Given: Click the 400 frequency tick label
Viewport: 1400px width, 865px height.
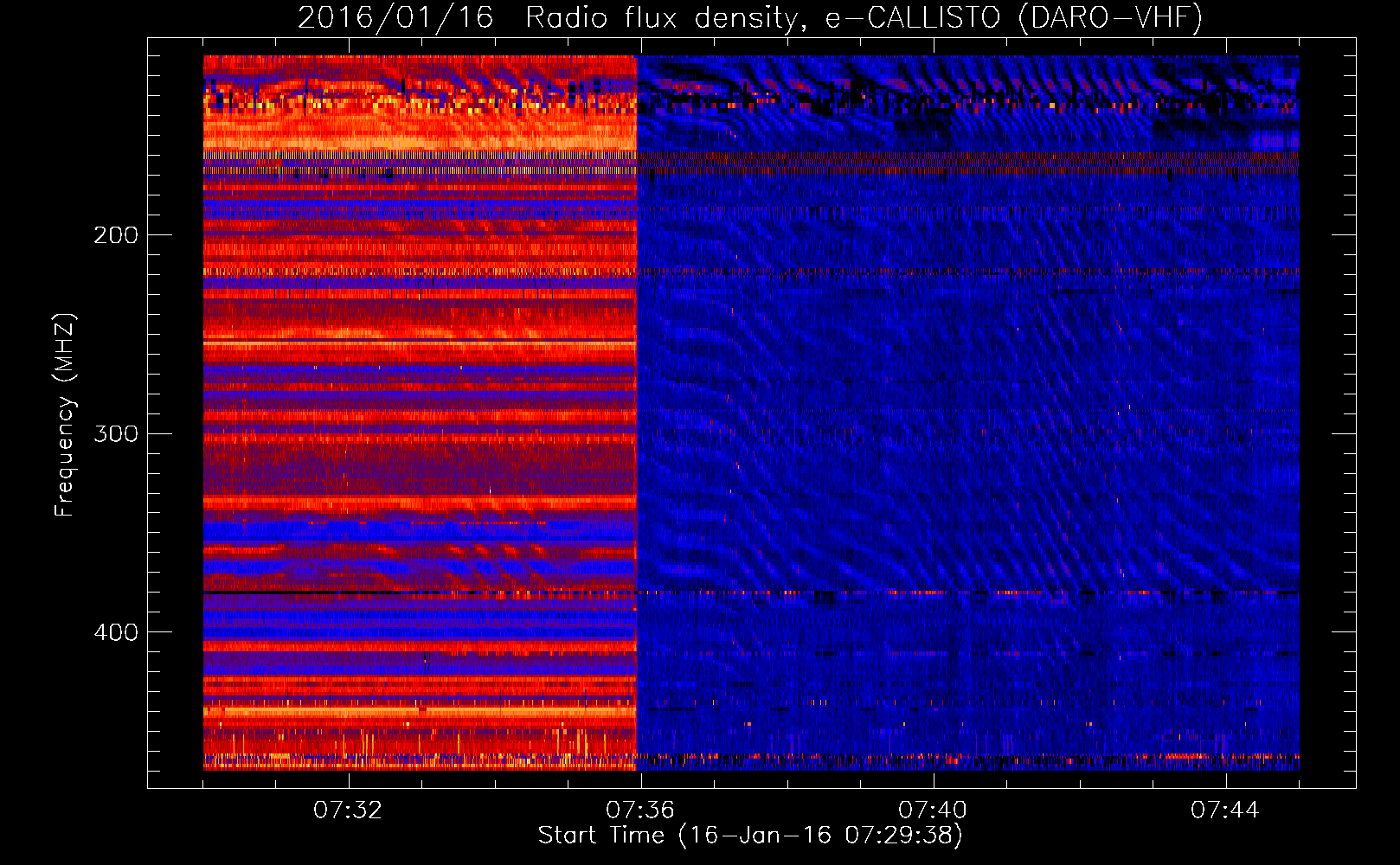Looking at the screenshot, I should (x=116, y=632).
